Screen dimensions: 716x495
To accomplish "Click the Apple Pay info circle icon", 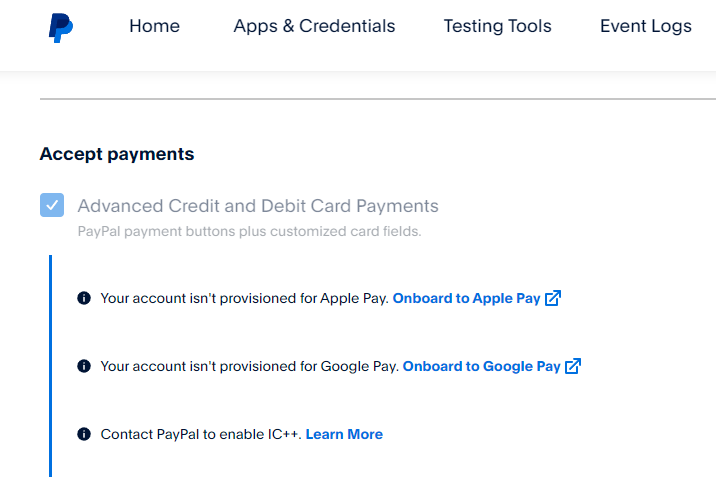I will tap(84, 298).
